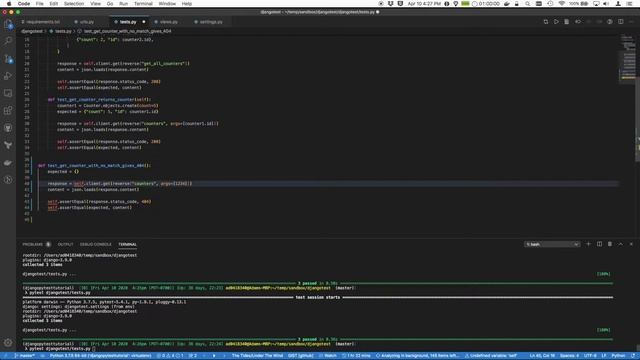Image resolution: width=640 pixels, height=360 pixels.
Task: Click the macOS Spotlight search icon
Action: [x=527, y=4]
